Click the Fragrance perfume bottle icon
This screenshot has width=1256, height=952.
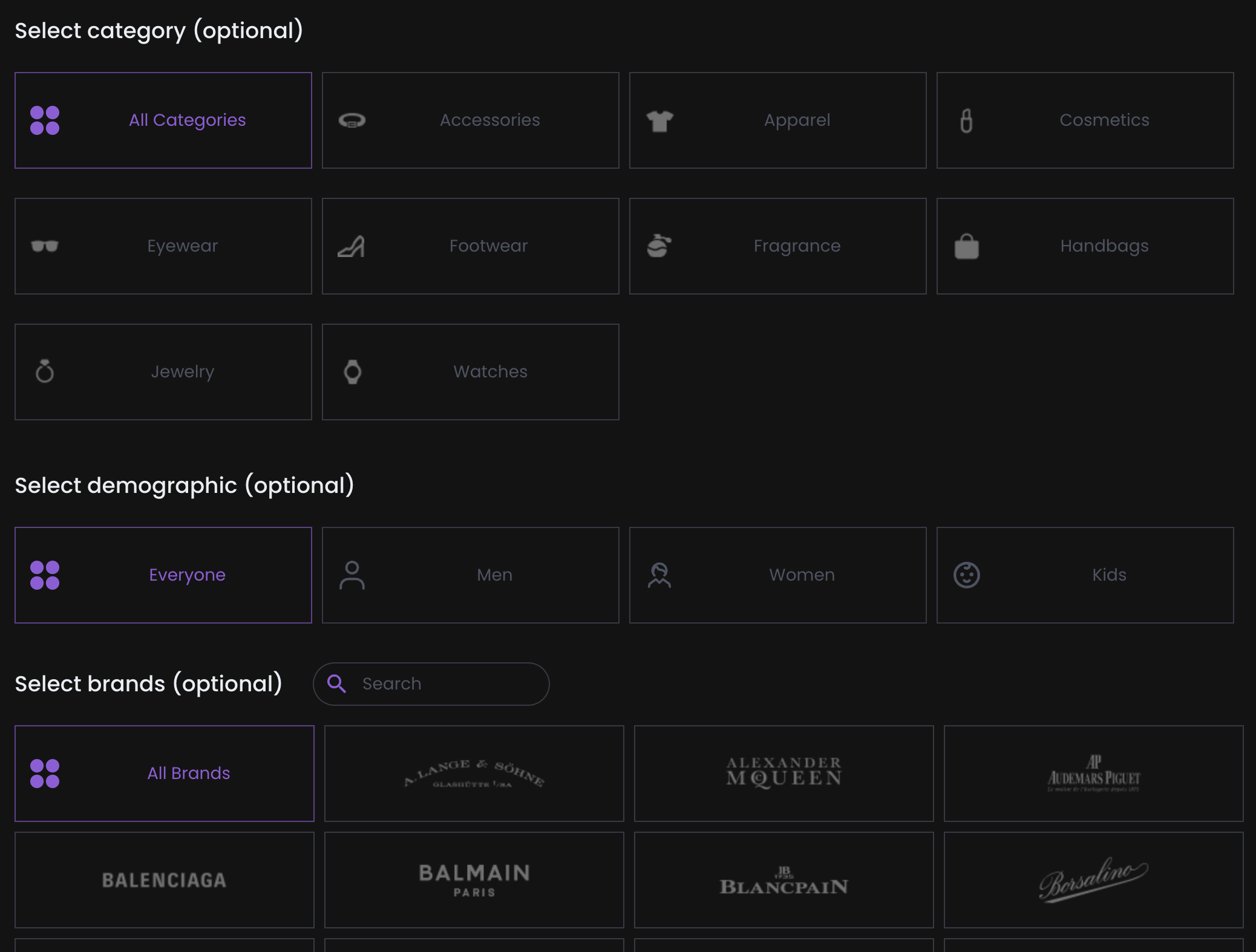(659, 246)
